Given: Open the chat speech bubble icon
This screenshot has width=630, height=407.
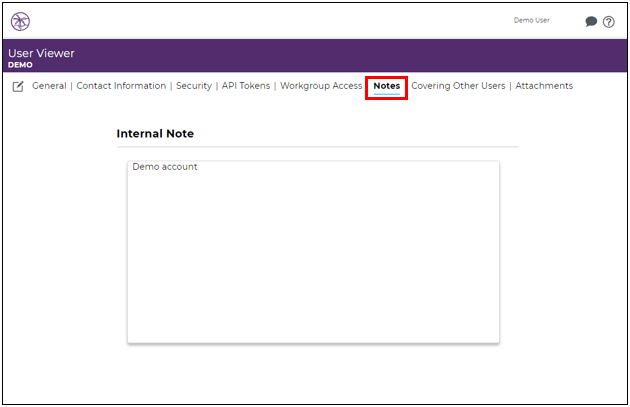Looking at the screenshot, I should click(591, 21).
